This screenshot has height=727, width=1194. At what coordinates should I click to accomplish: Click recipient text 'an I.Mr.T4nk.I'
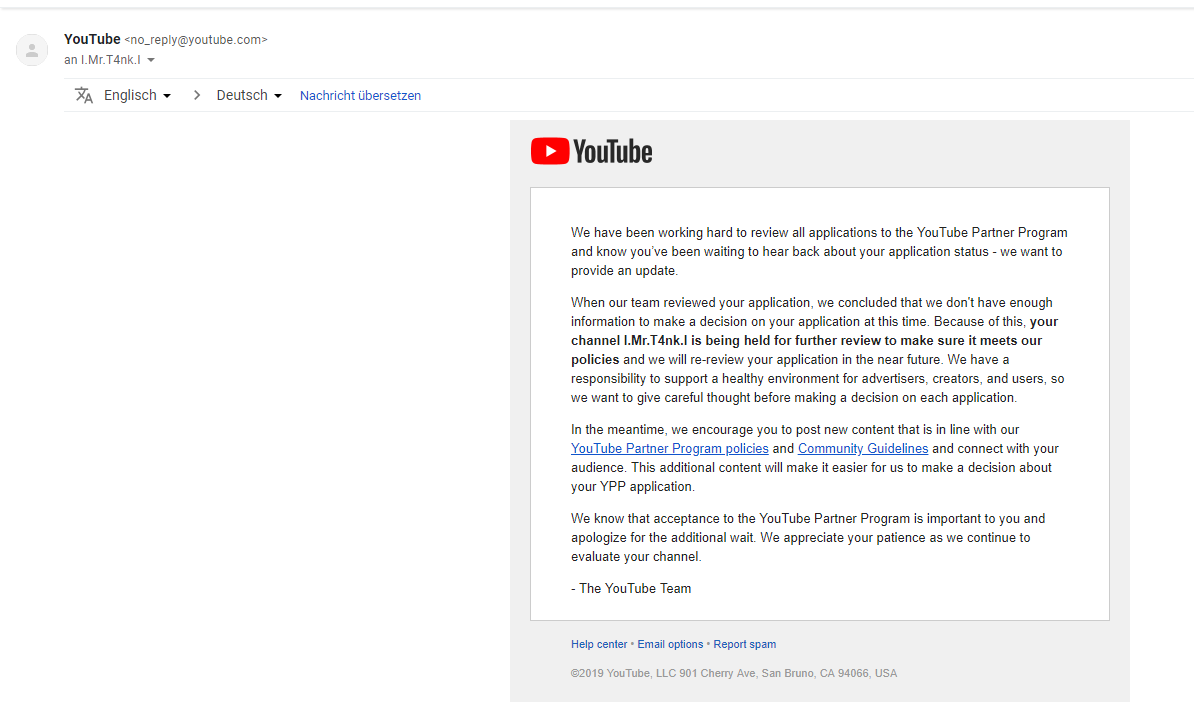click(x=102, y=60)
